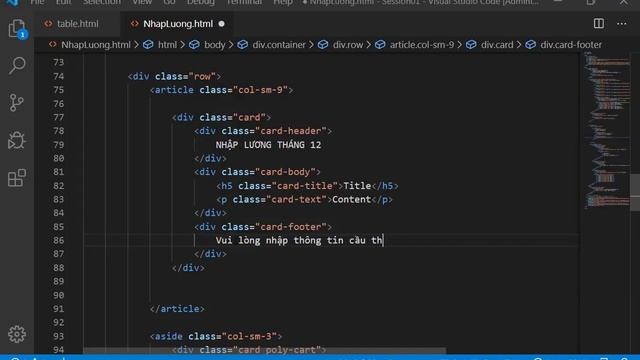The image size is (640, 360).
Task: Click line number 85 in the gutter
Action: (x=58, y=227)
